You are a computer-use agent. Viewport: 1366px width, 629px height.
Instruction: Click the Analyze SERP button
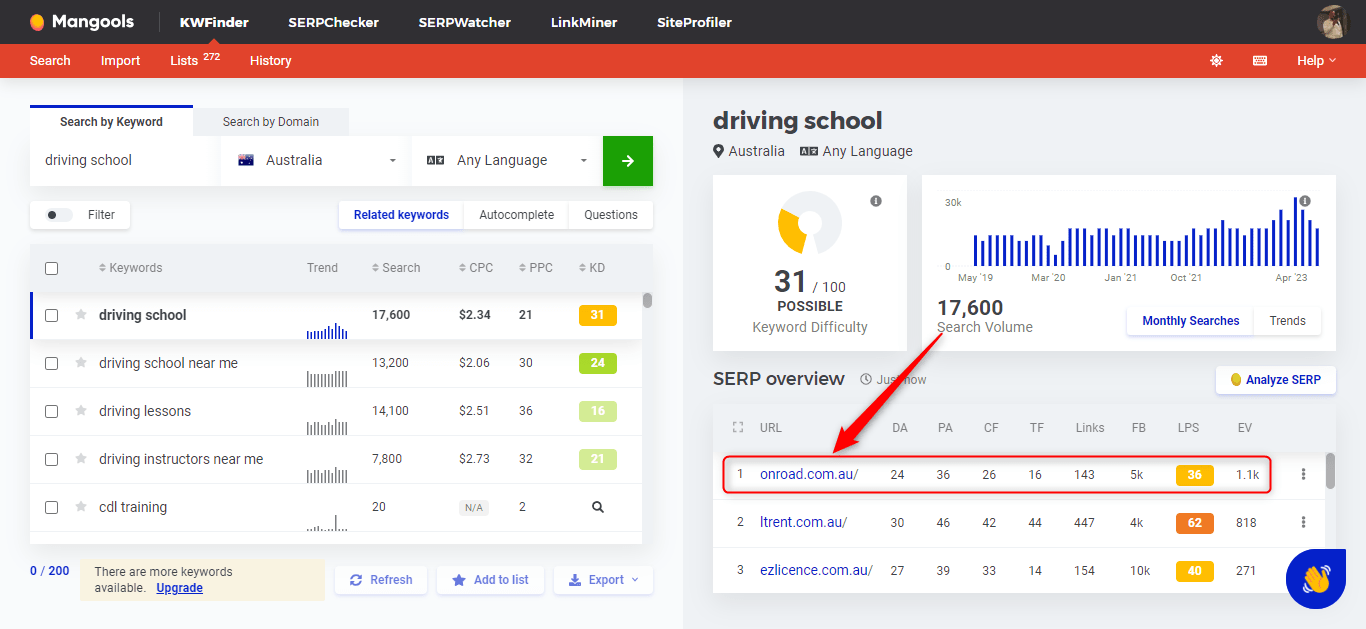click(x=1276, y=380)
